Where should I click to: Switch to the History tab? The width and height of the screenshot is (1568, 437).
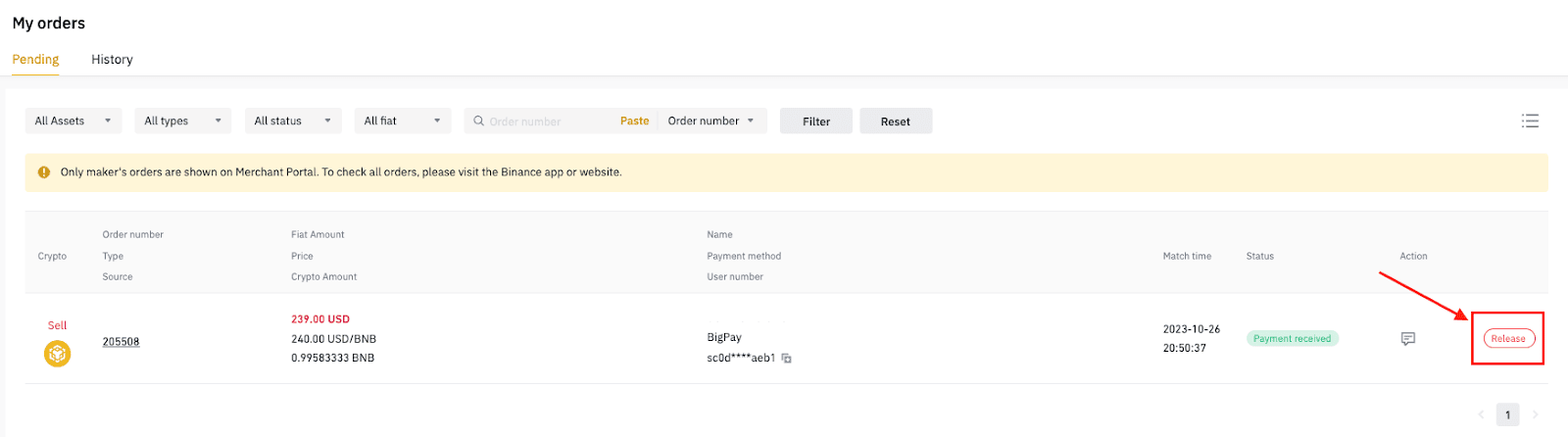[112, 60]
